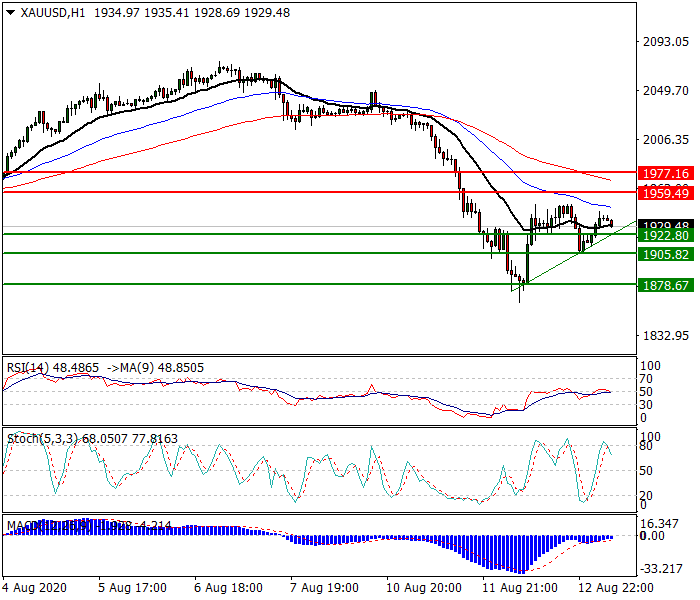Select the XAUUSD,H1 symbol label

coord(53,13)
